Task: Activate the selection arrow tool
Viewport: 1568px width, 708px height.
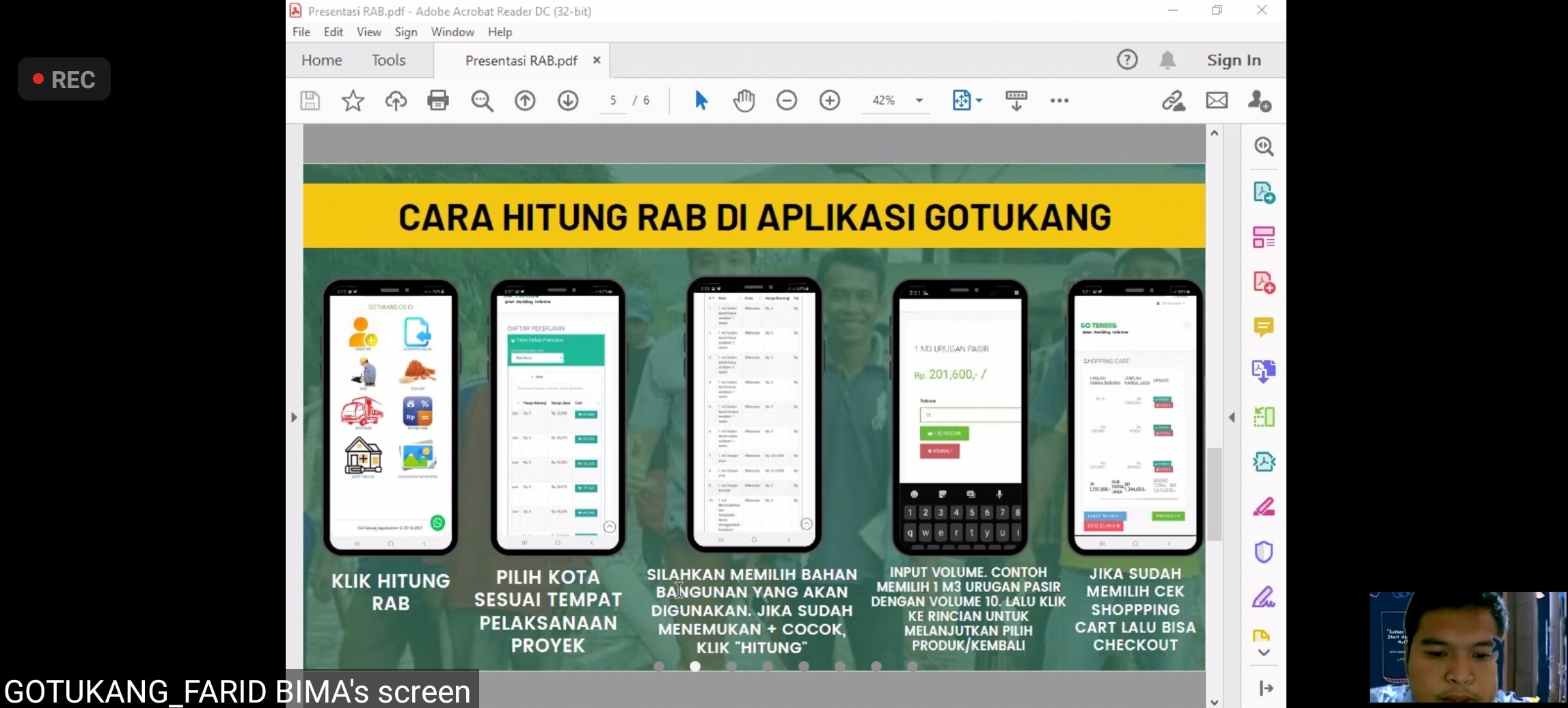Action: coord(701,100)
